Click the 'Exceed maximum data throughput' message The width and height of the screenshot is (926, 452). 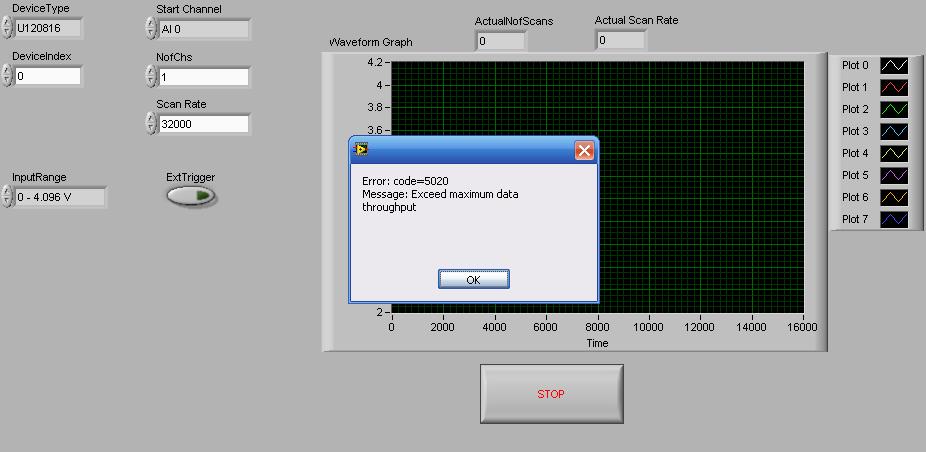coord(441,200)
